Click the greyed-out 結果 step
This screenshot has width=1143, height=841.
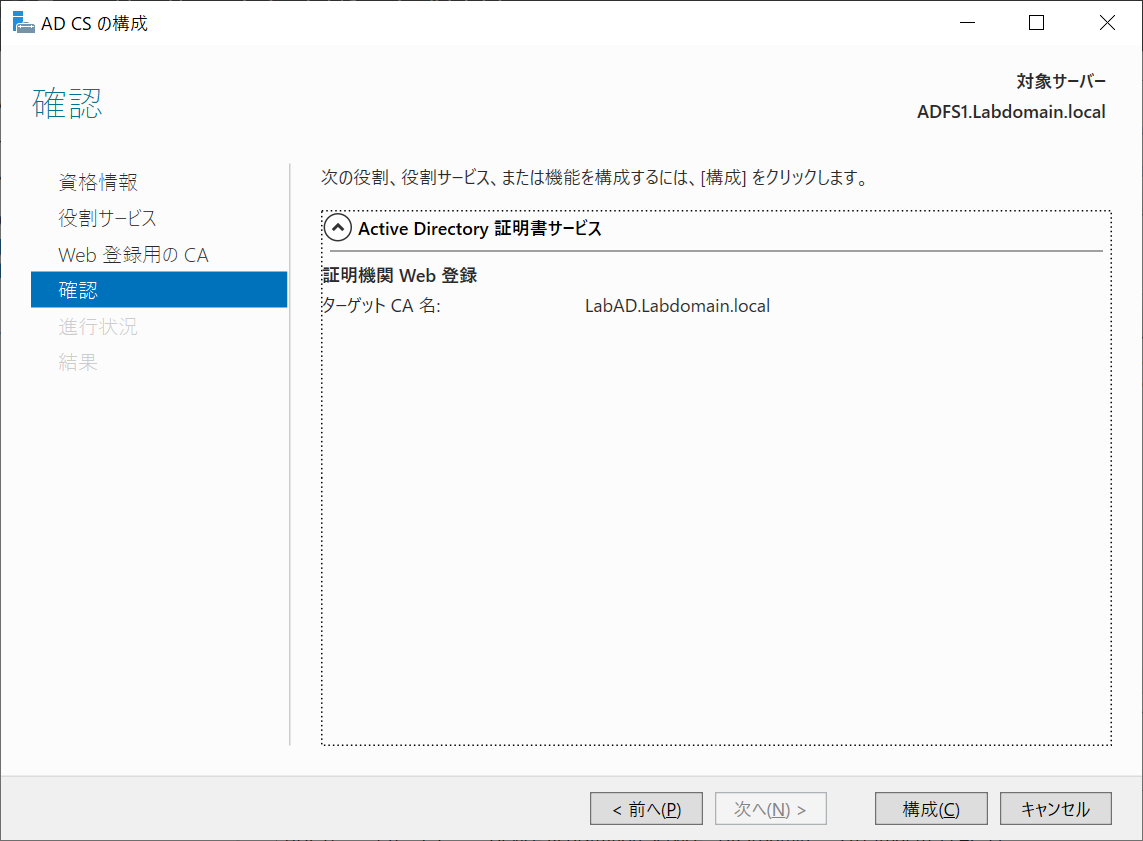(x=78, y=362)
